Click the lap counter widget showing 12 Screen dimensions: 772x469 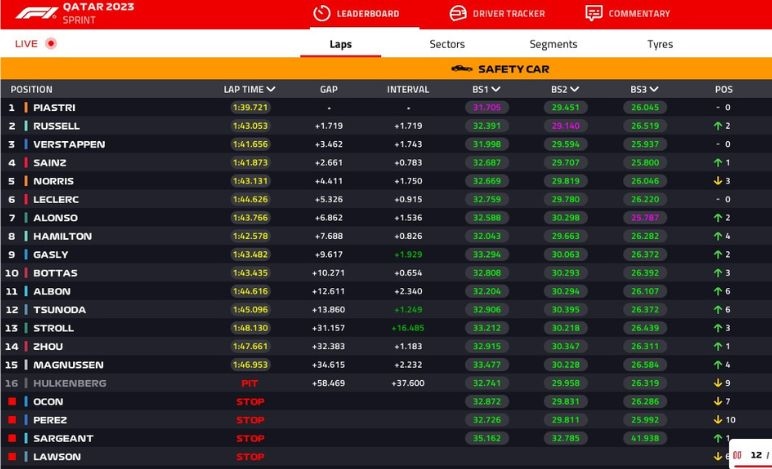click(x=750, y=455)
